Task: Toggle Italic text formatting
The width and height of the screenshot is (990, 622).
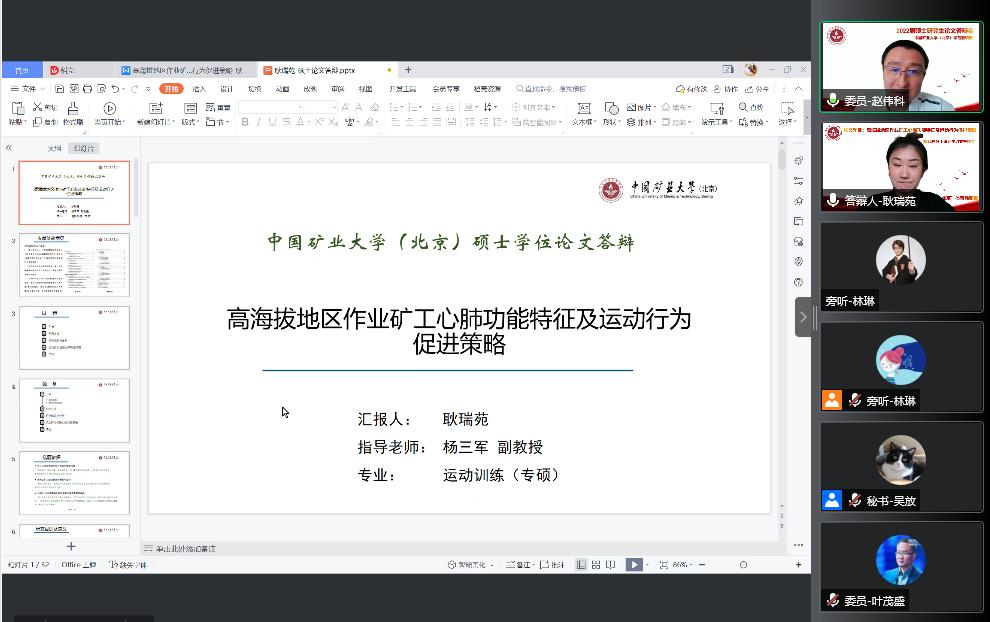Action: pos(259,122)
